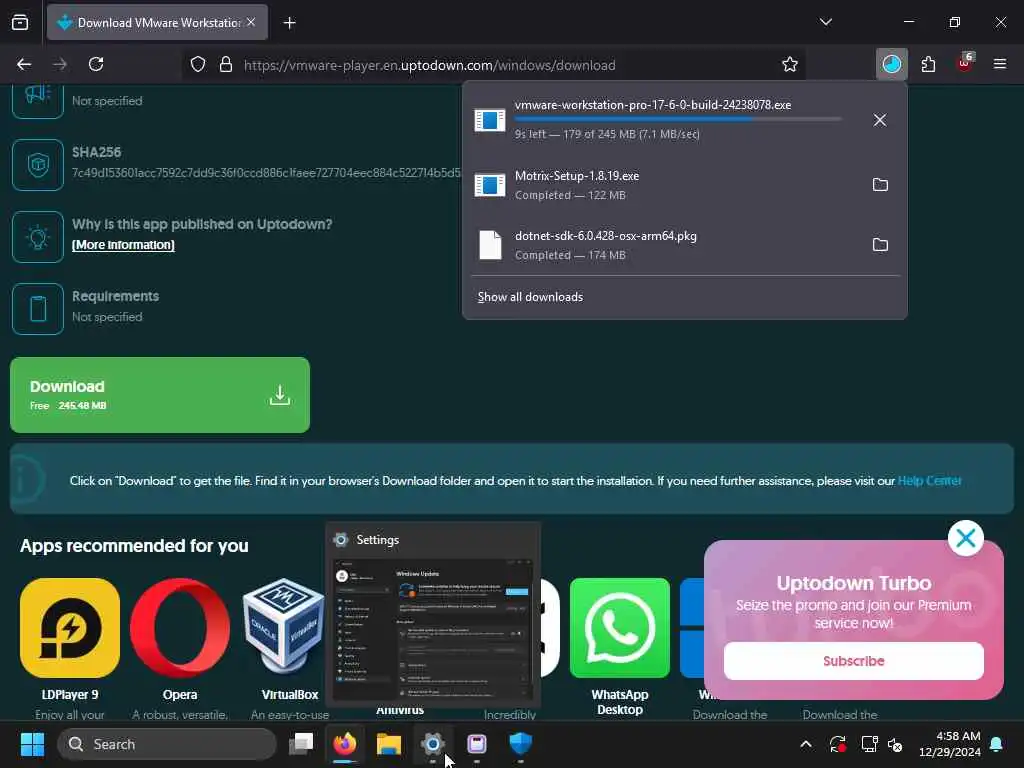The height and width of the screenshot is (768, 1024).
Task: Expand hidden system tray icons chevron
Action: (806, 744)
